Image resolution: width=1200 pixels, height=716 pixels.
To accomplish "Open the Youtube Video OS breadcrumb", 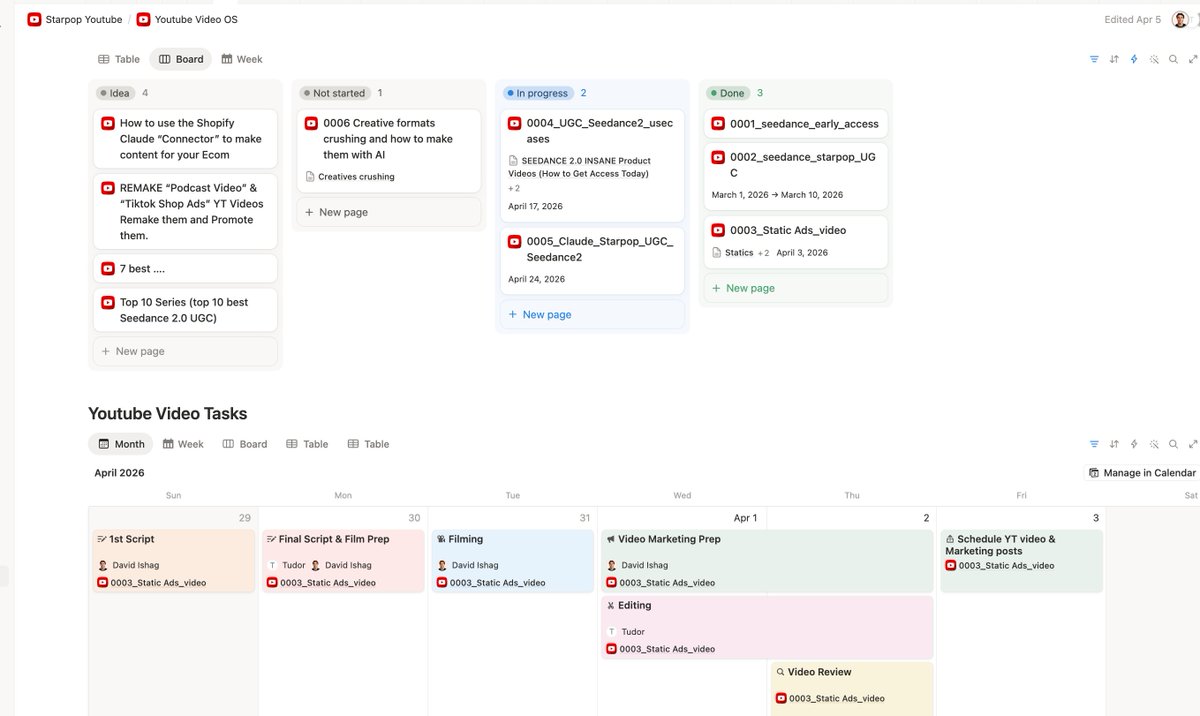I will click(x=188, y=19).
